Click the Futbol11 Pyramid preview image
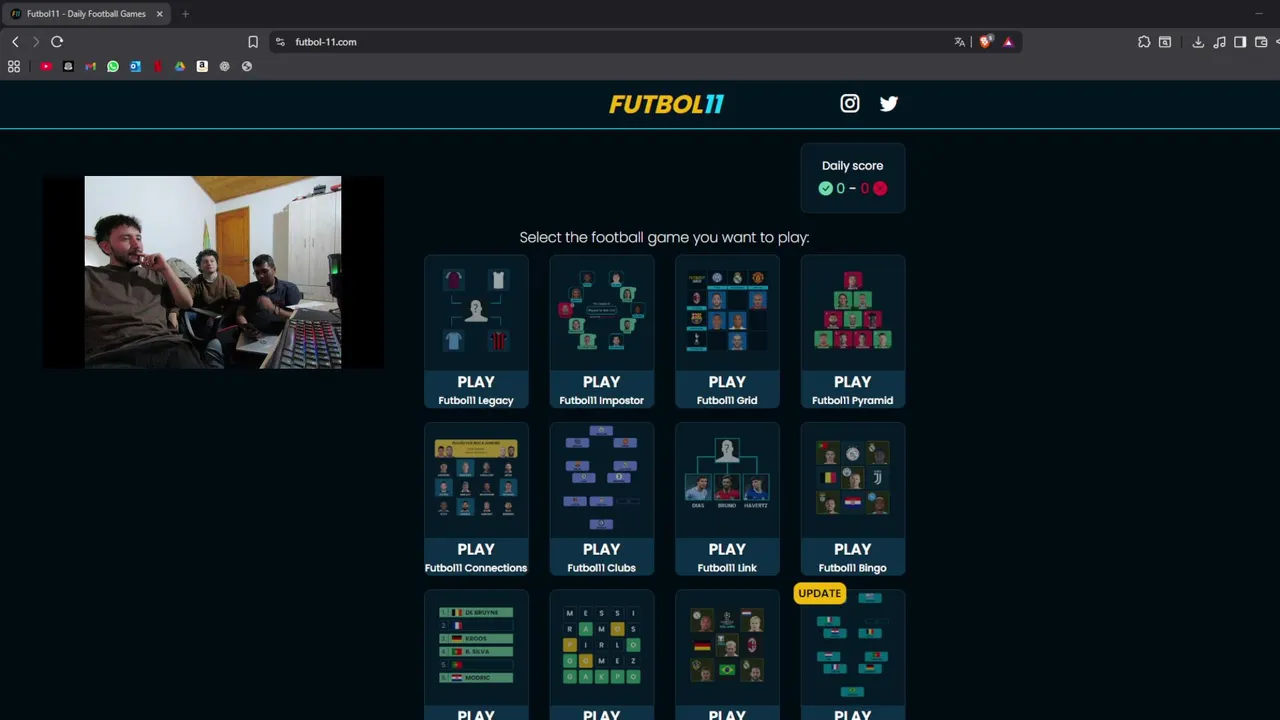The width and height of the screenshot is (1280, 720). (x=853, y=313)
